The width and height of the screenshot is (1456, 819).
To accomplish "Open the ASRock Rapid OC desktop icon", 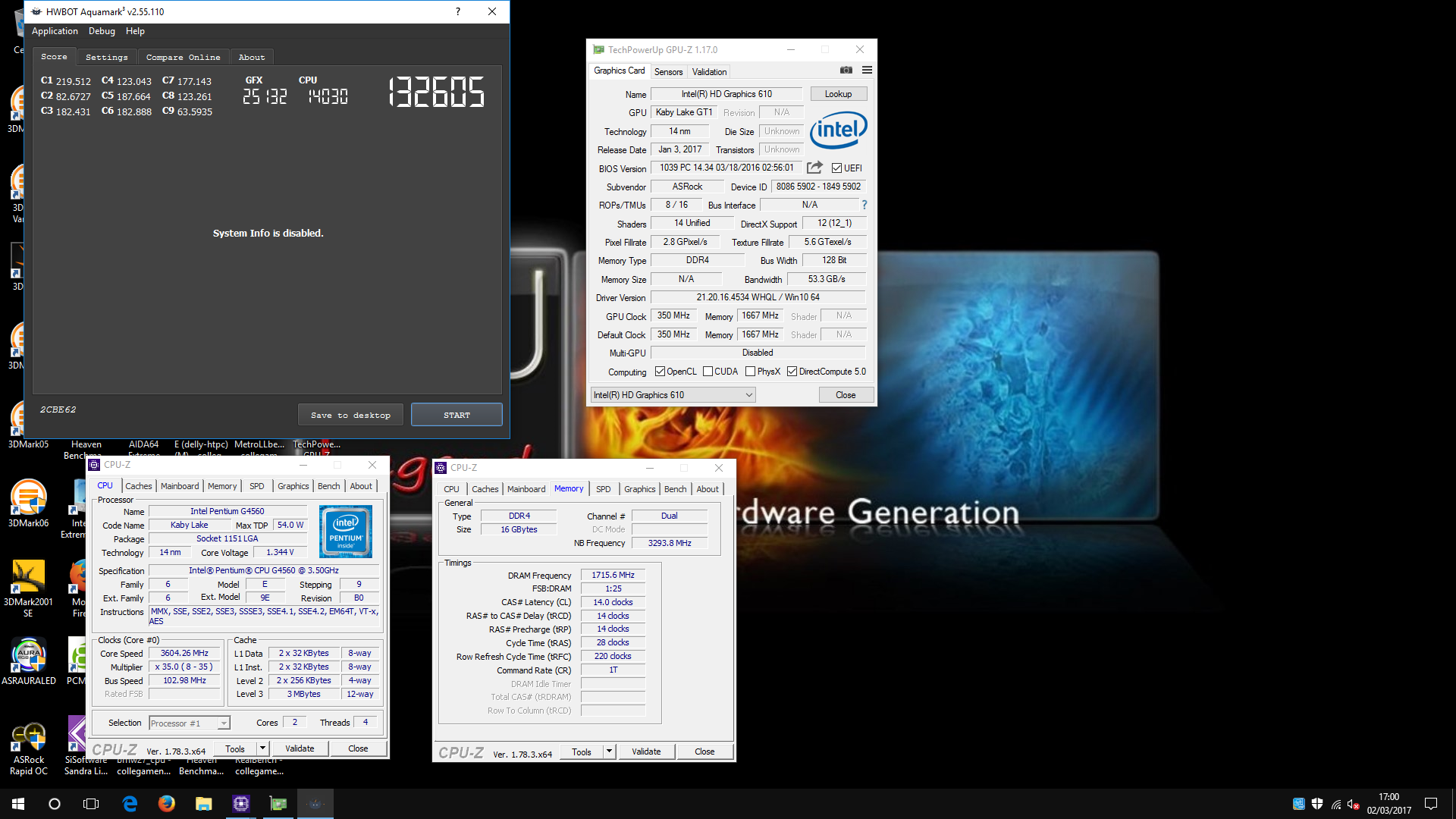I will pyautogui.click(x=29, y=749).
